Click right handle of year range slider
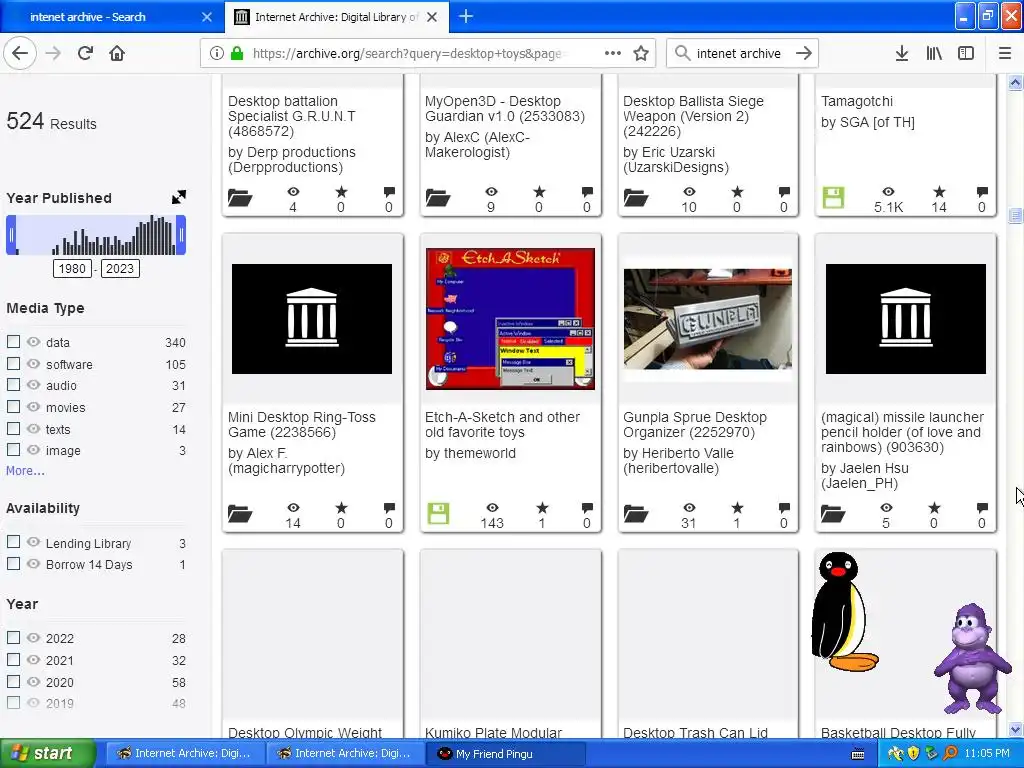1024x768 pixels. (182, 235)
